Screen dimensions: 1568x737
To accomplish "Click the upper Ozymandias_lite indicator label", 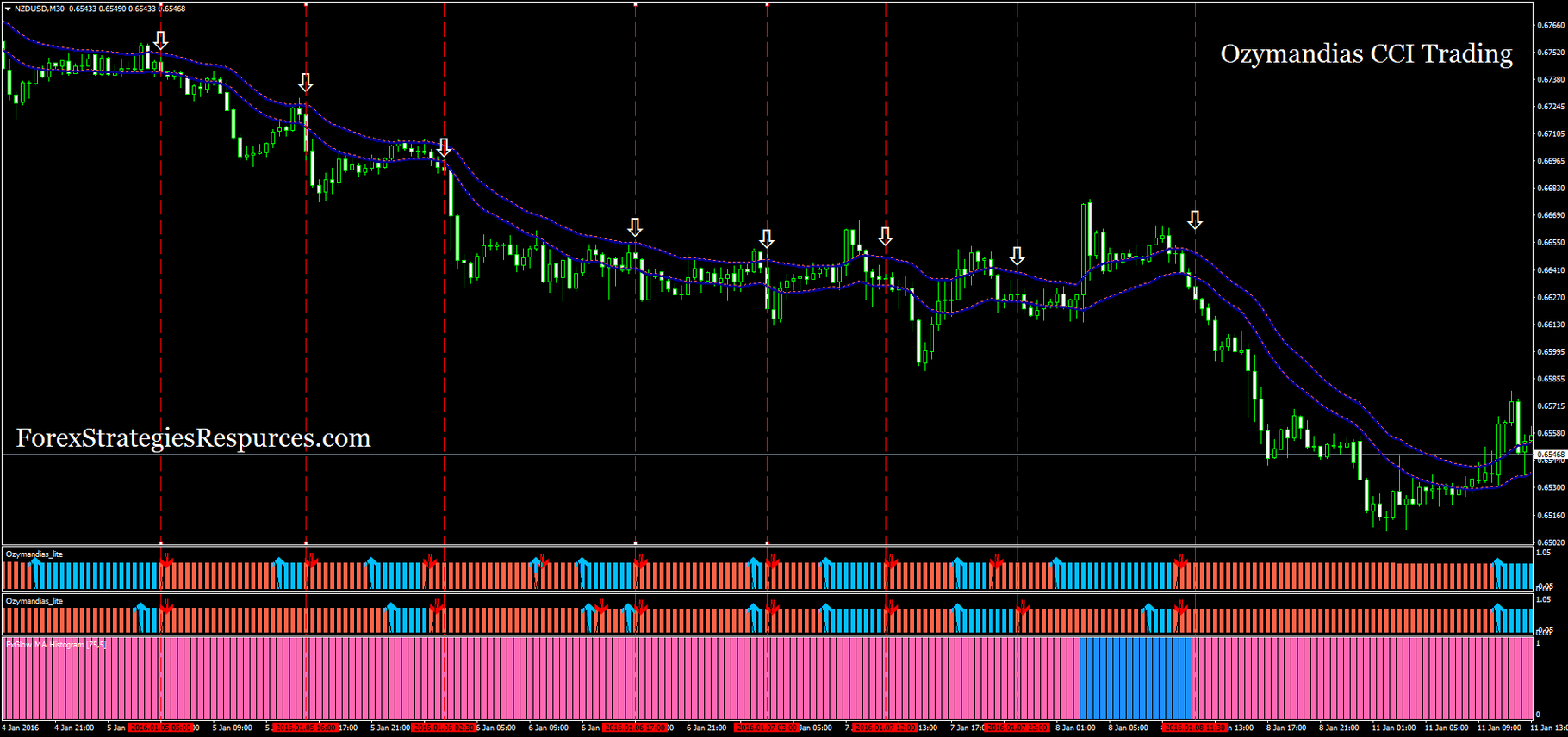I will 34,554.
